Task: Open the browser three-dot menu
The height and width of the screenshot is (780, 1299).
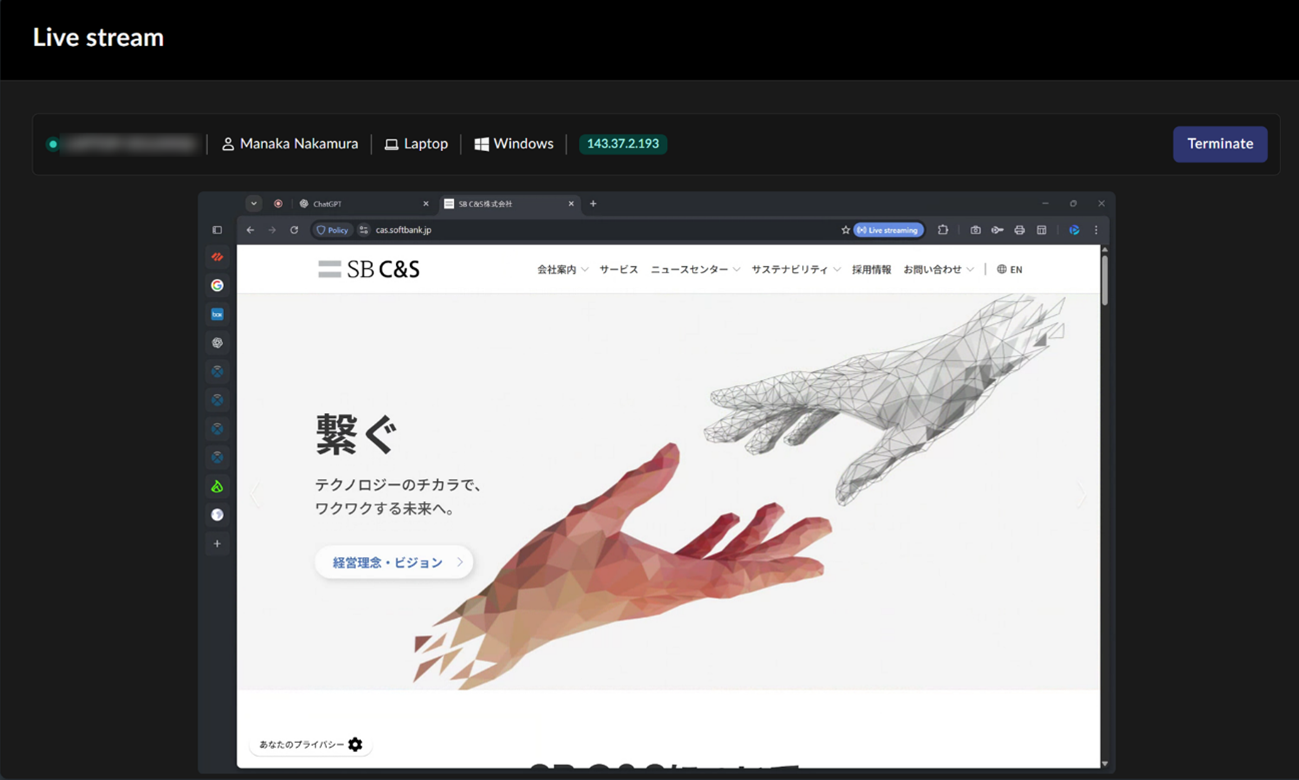Action: (1096, 229)
